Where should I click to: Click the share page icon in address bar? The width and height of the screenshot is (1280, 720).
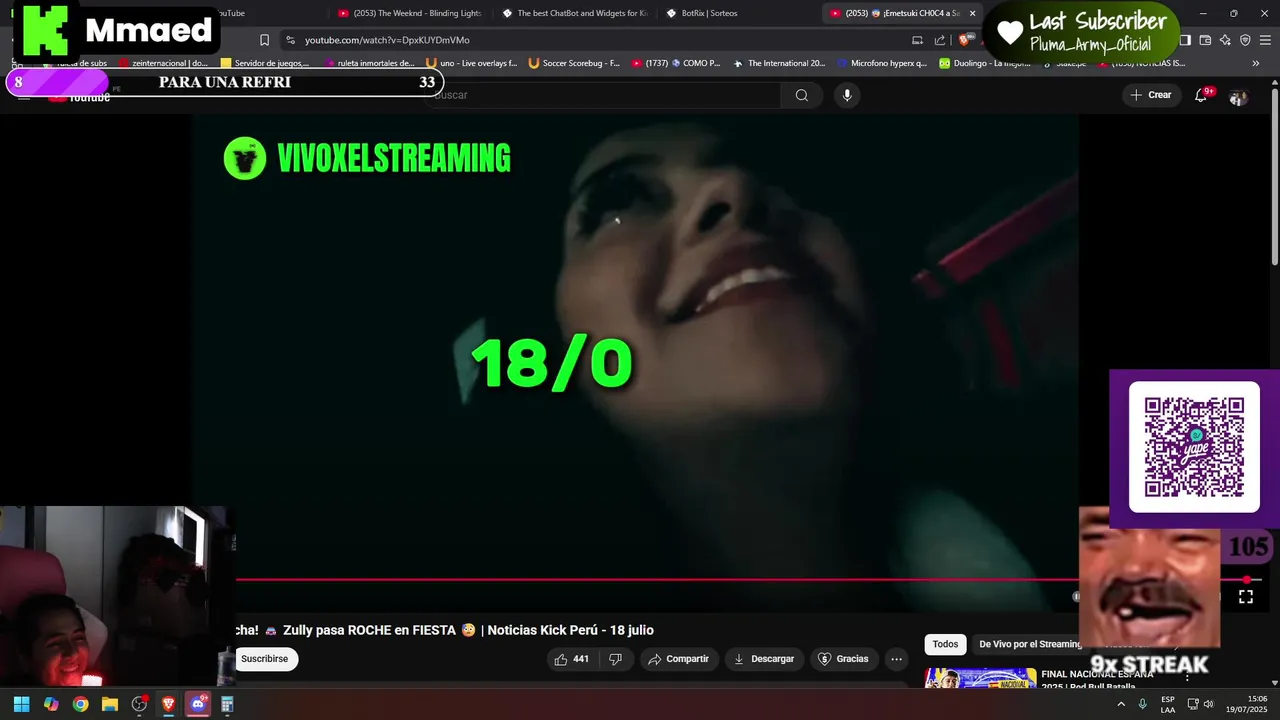click(x=939, y=40)
